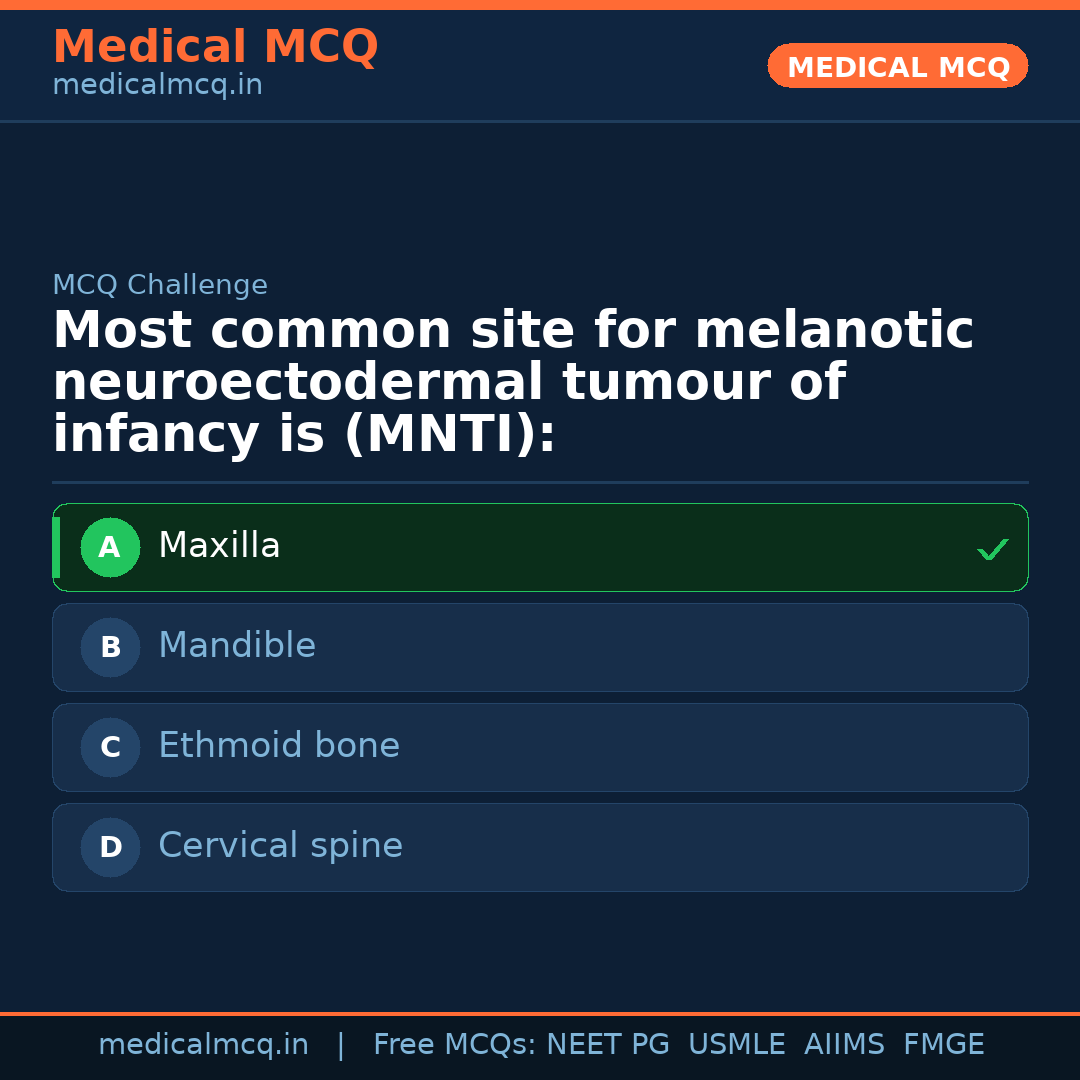Click the circular D badge beside Cervical spine
Screen dimensions: 1080x1080
click(110, 847)
